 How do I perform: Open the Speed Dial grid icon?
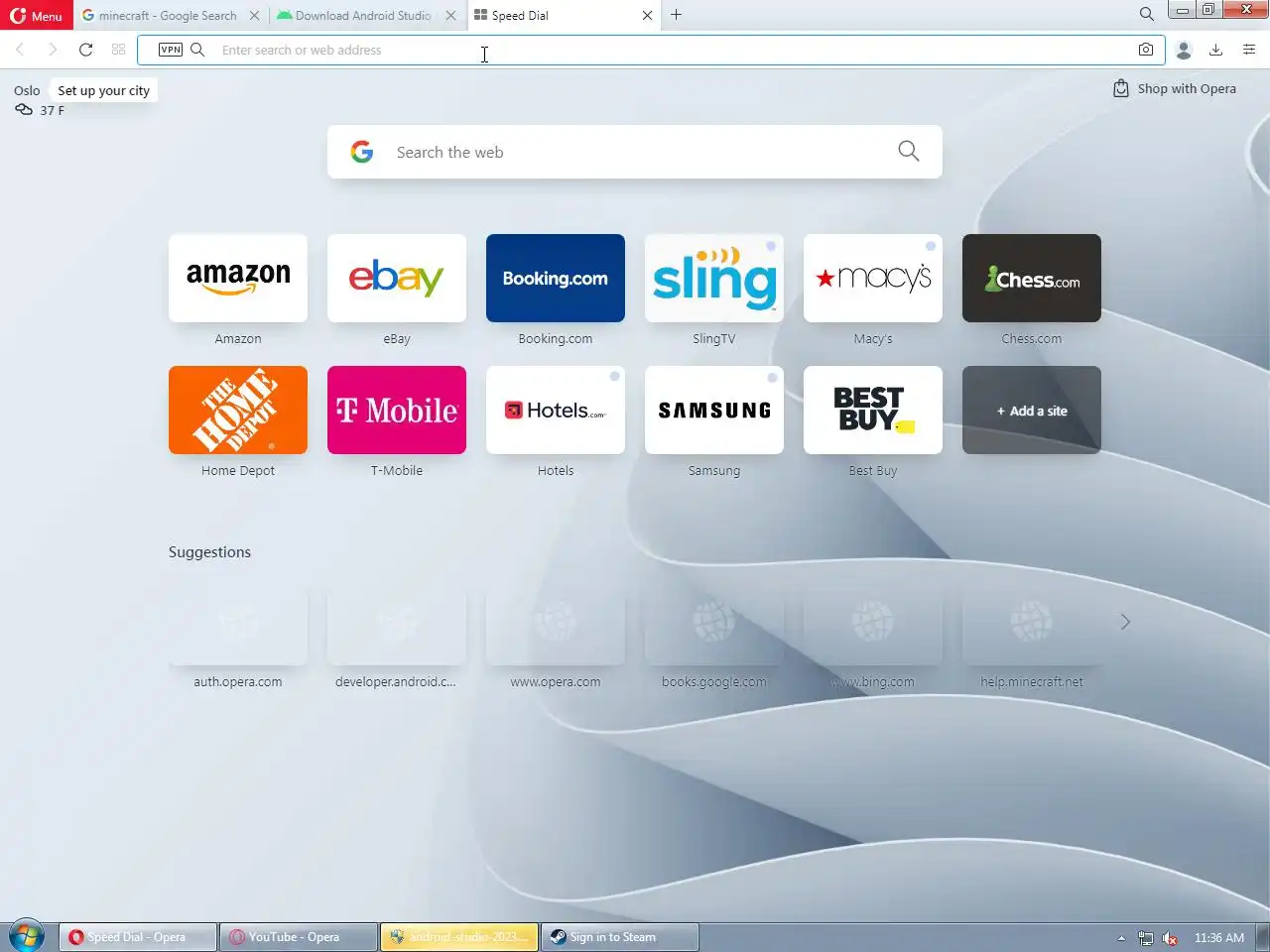[119, 50]
